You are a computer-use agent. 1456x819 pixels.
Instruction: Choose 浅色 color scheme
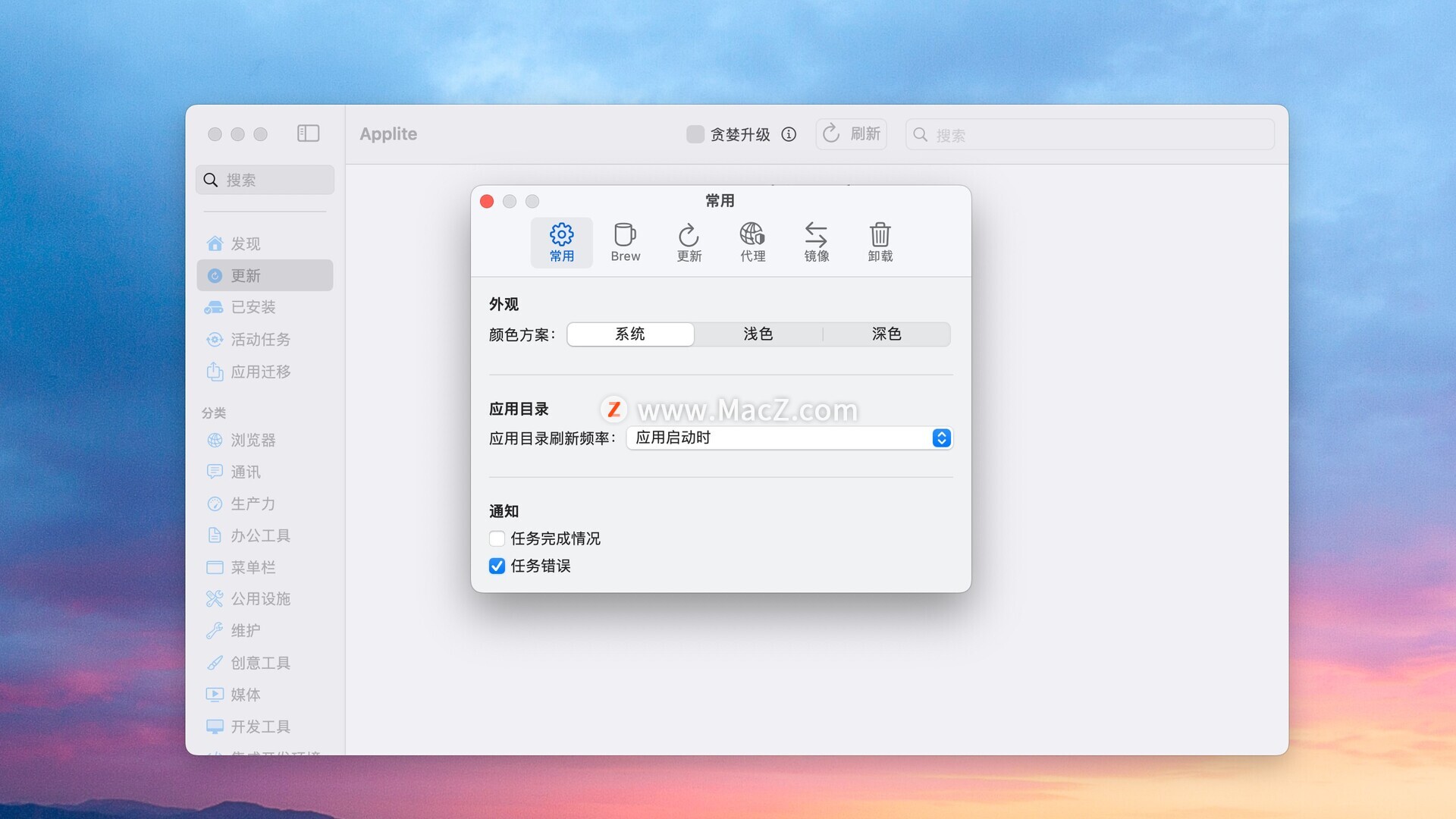click(x=758, y=334)
